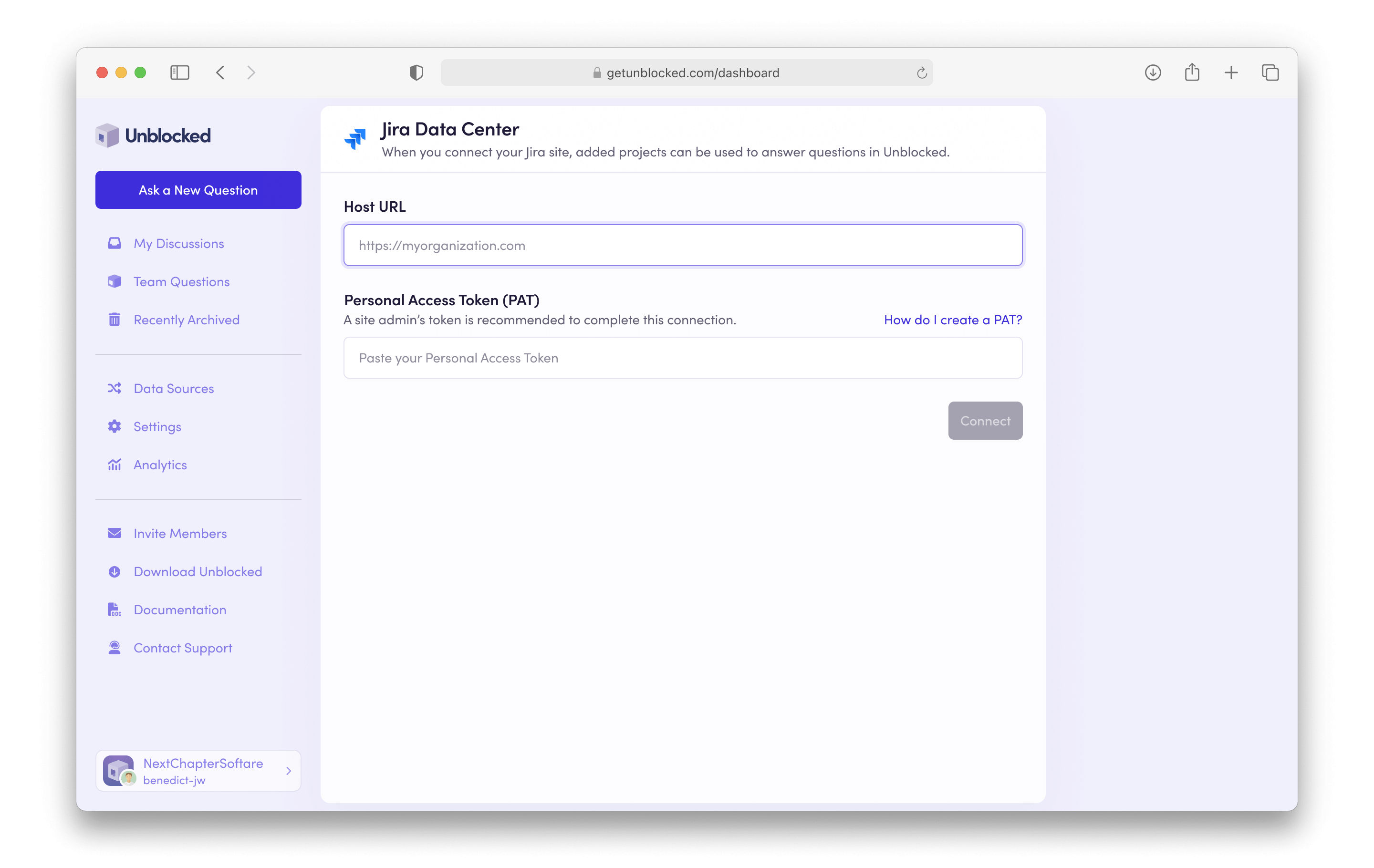Open a new tab with the plus icon
The image size is (1374, 868).
click(1231, 72)
